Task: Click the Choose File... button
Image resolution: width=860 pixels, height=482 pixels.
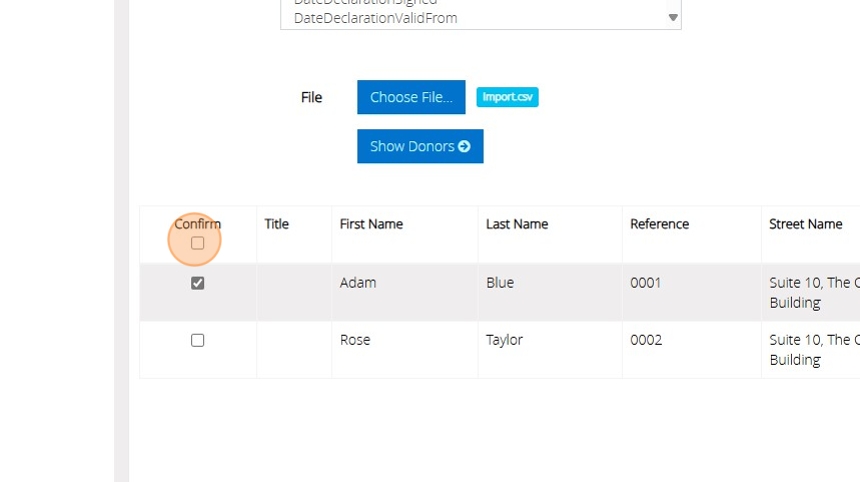Action: [x=411, y=97]
